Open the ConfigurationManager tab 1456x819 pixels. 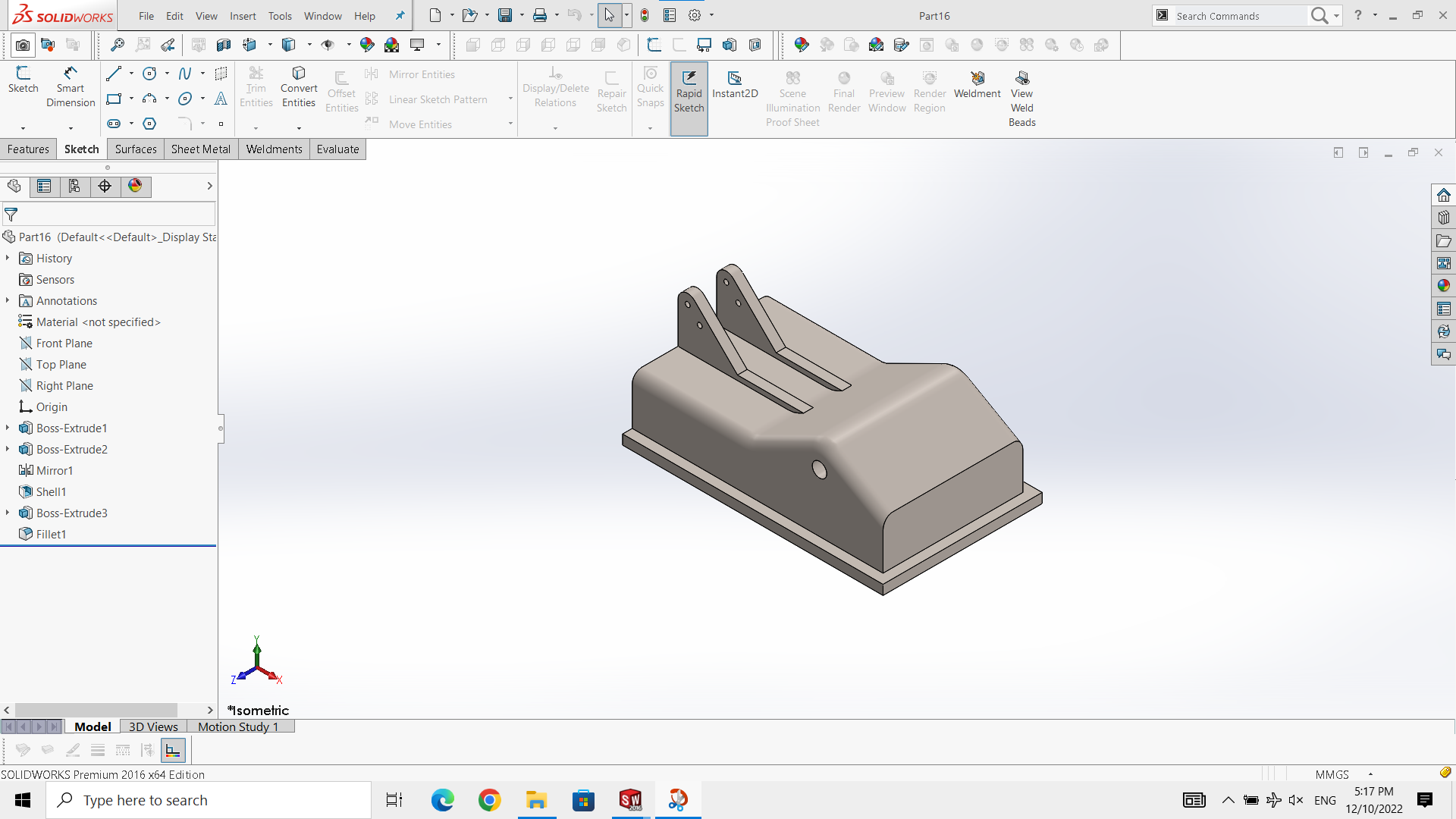tap(74, 187)
